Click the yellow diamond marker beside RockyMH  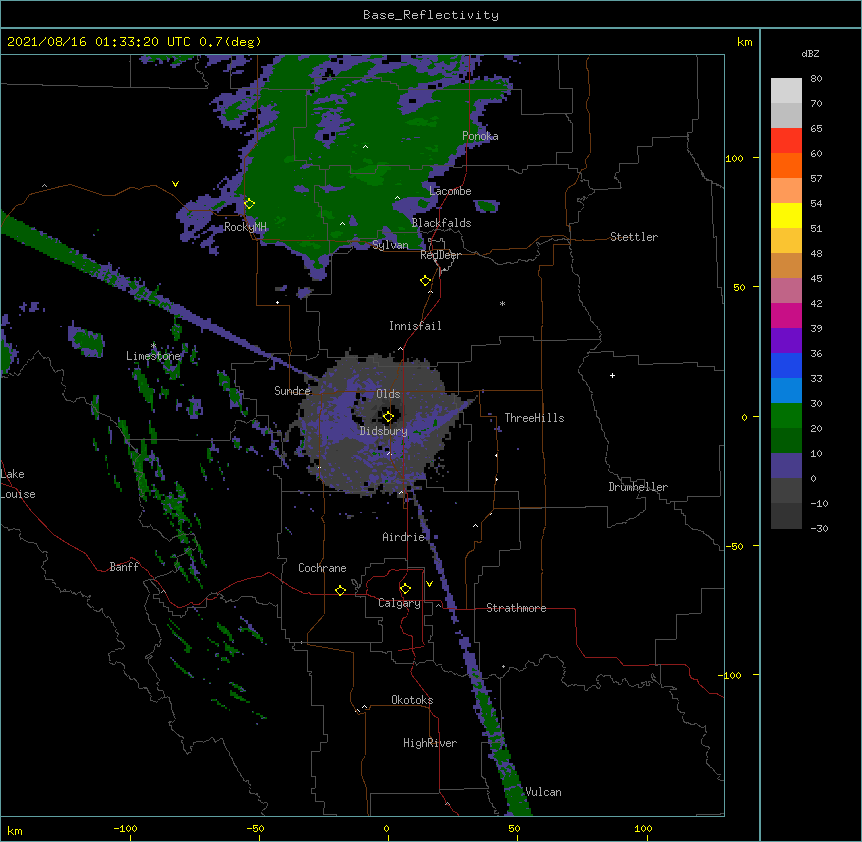pyautogui.click(x=250, y=204)
